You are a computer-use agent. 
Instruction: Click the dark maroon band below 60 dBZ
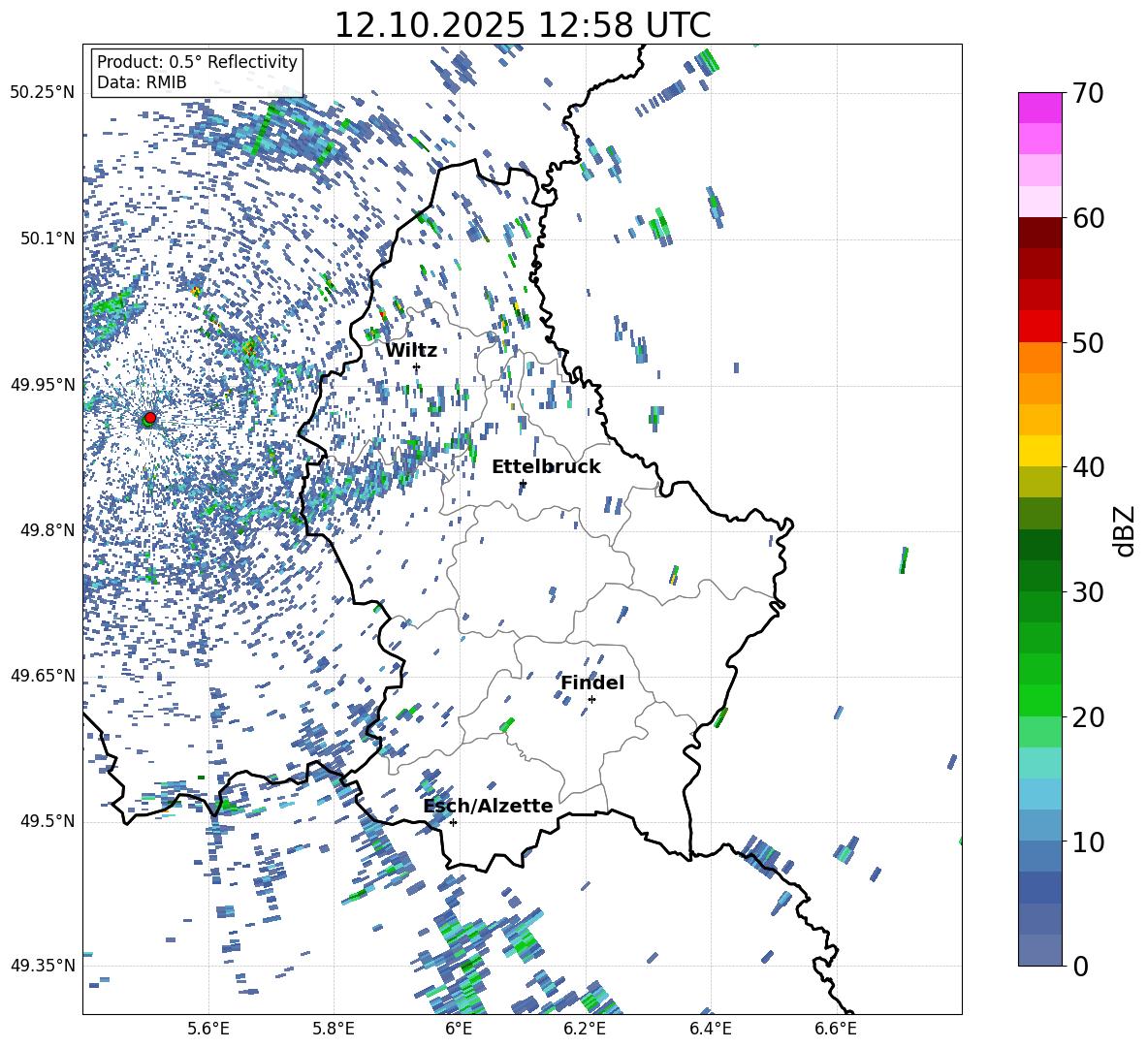point(1039,232)
